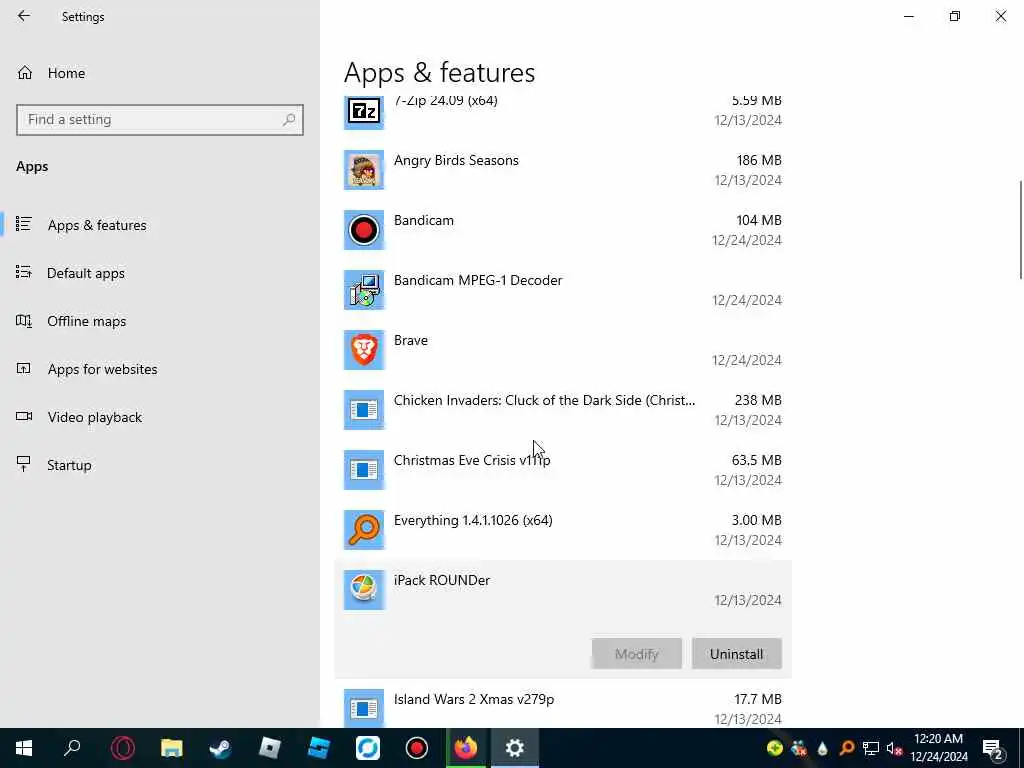Open Offline maps section
The image size is (1024, 768).
pyautogui.click(x=86, y=321)
